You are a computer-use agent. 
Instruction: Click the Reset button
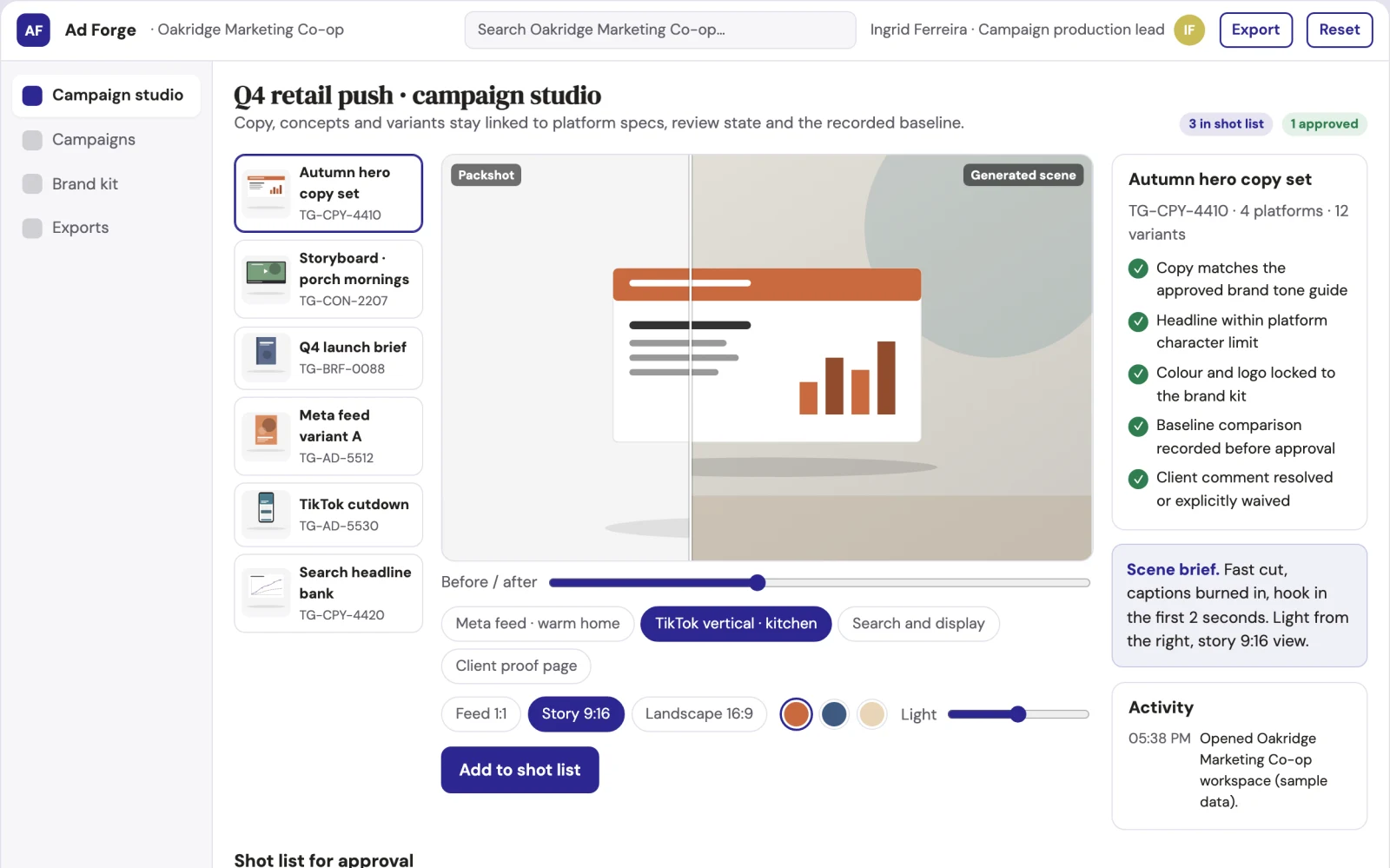point(1339,30)
